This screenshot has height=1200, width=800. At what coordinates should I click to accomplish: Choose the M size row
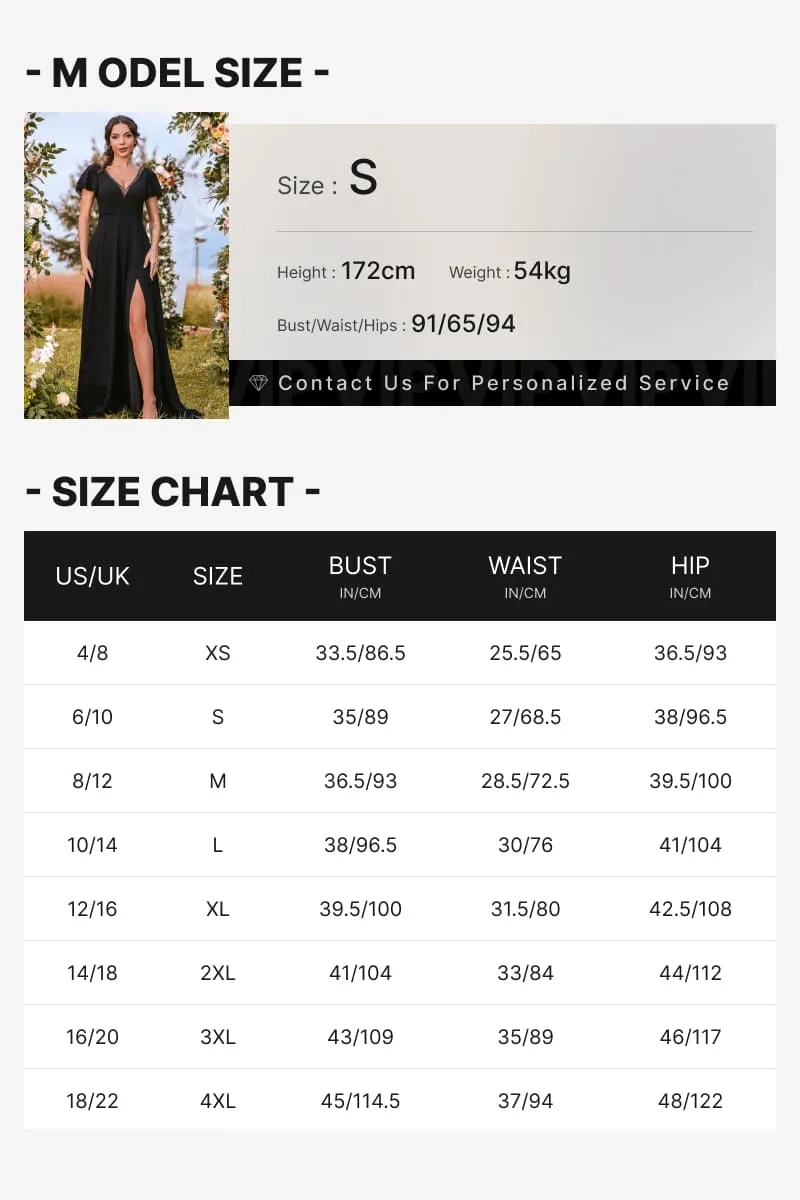click(x=400, y=781)
